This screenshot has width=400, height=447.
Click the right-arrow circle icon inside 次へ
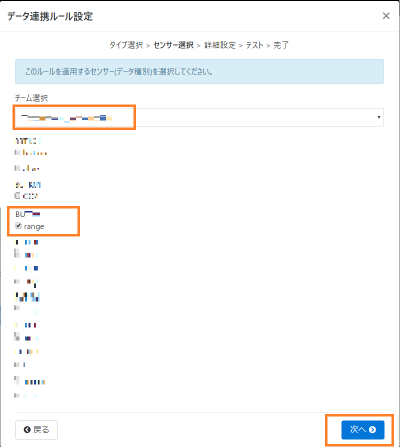[x=373, y=430]
